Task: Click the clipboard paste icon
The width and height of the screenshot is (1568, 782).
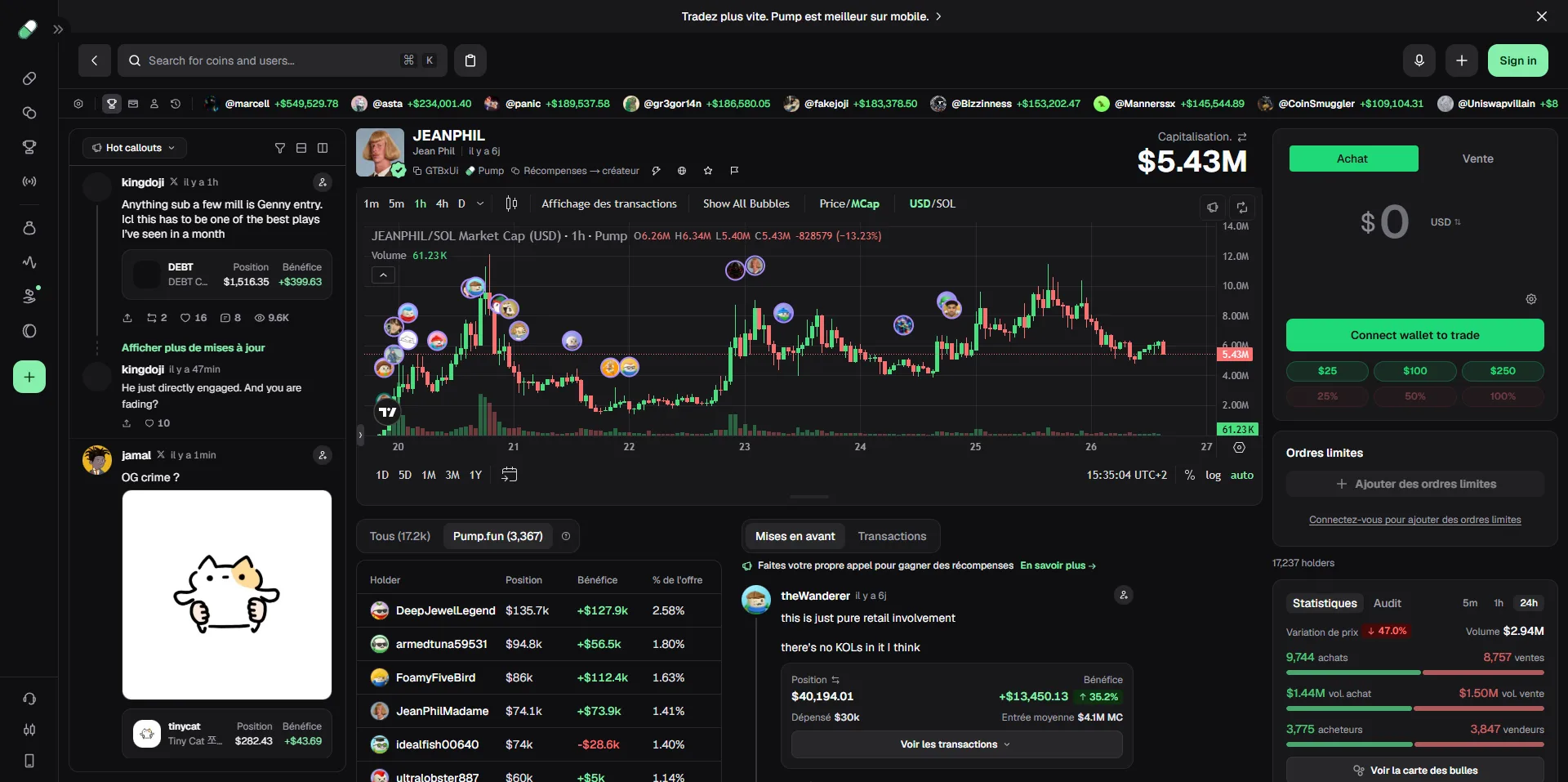Action: (470, 60)
